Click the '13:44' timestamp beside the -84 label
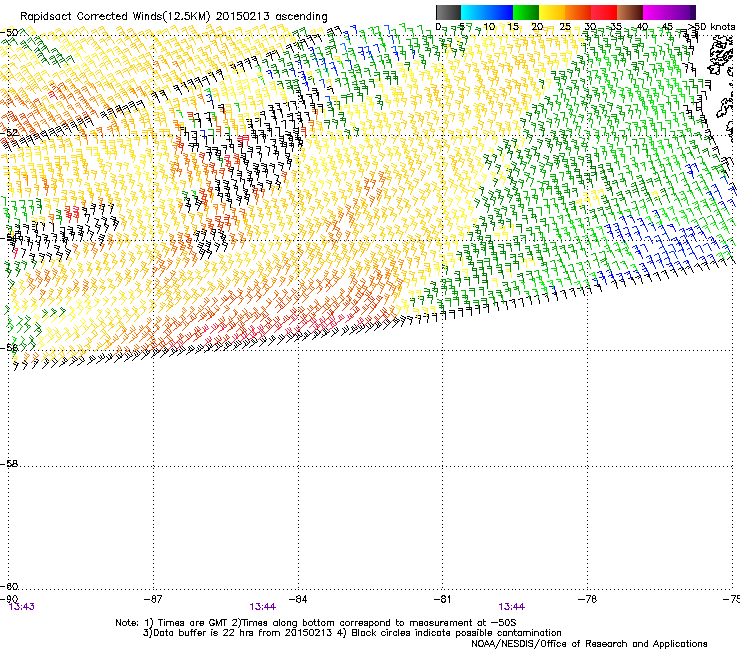Viewport: 740px width, 650px height. click(262, 607)
